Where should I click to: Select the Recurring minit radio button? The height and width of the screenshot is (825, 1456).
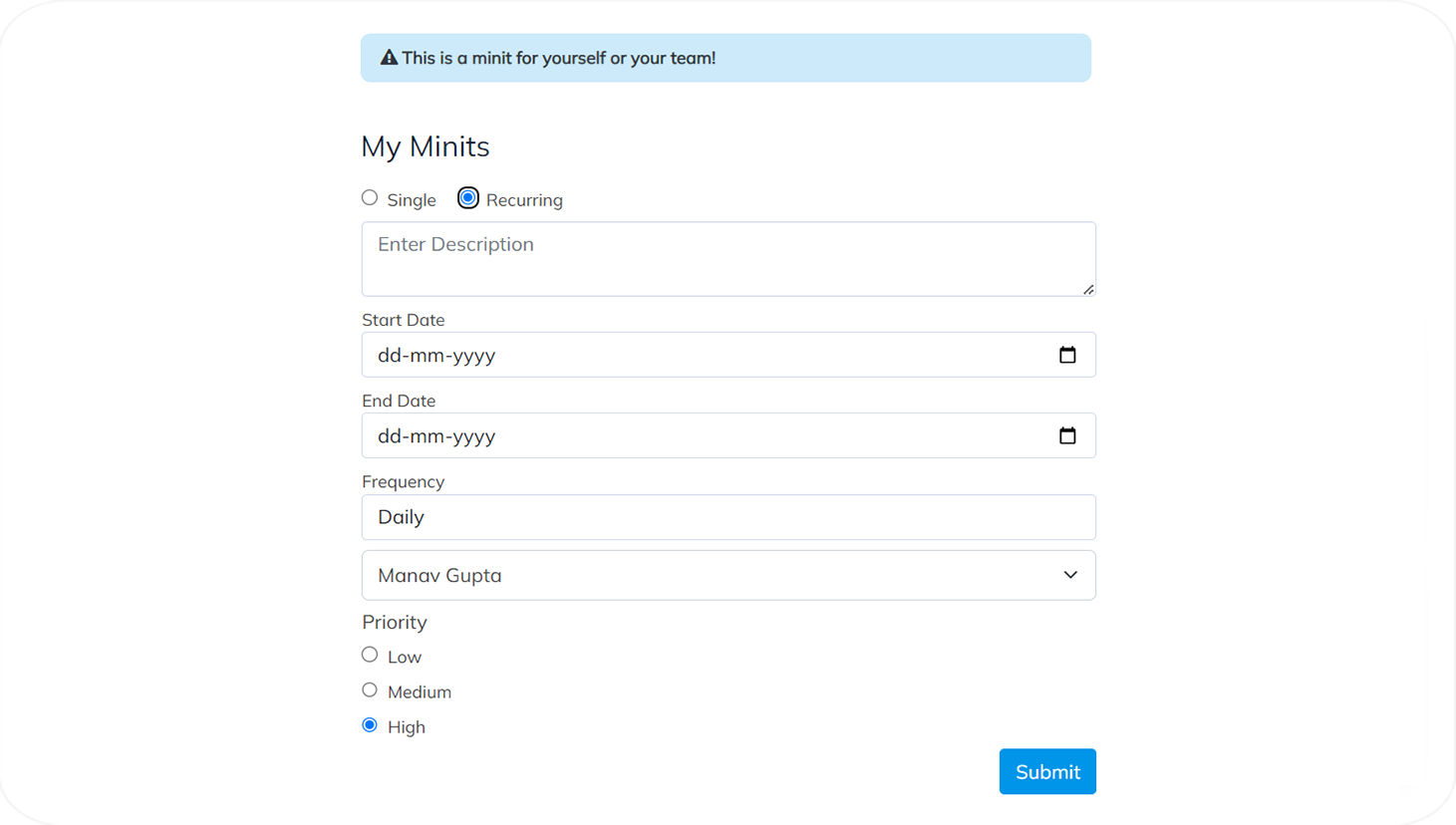click(467, 198)
